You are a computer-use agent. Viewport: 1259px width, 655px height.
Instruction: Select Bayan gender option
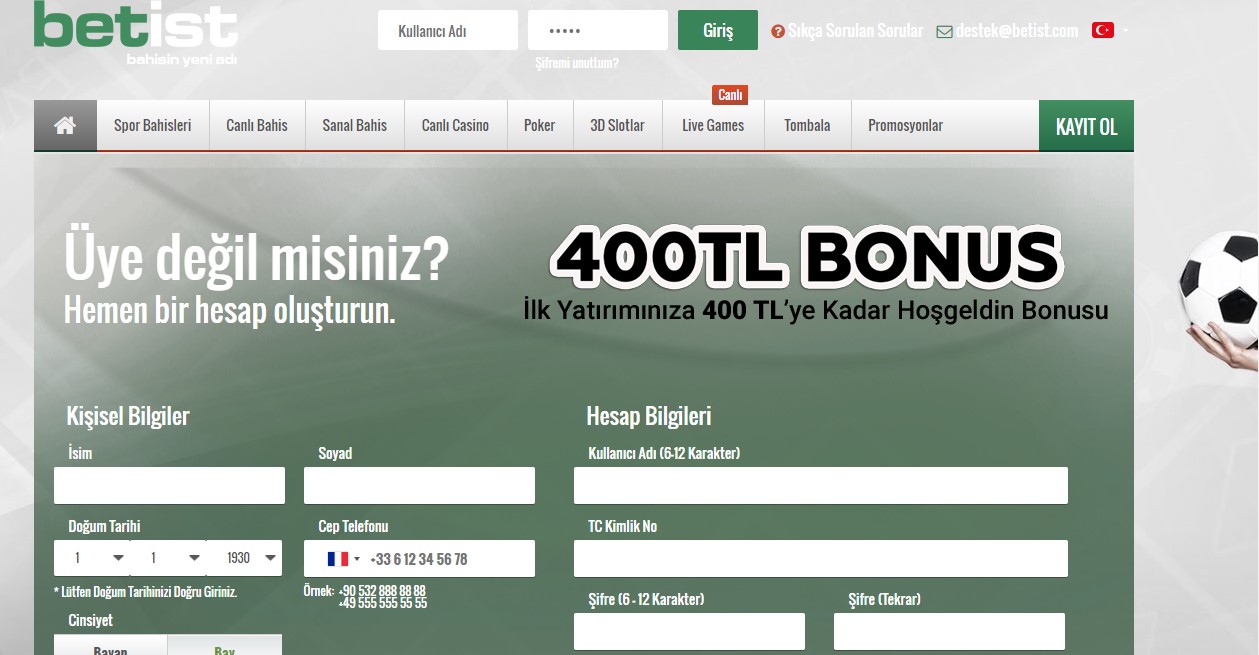(x=111, y=645)
